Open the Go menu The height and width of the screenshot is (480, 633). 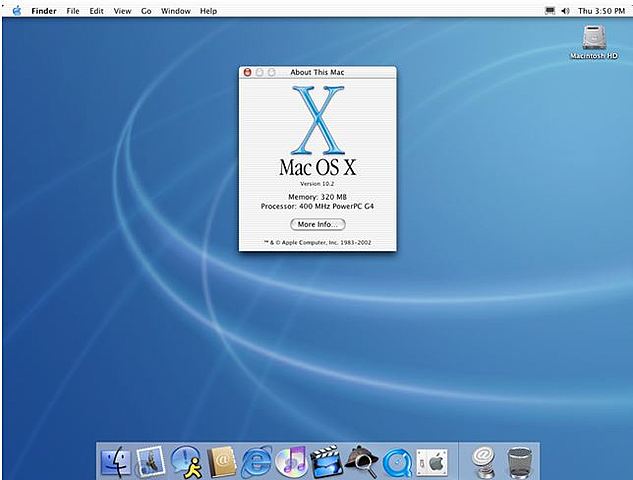click(x=146, y=11)
